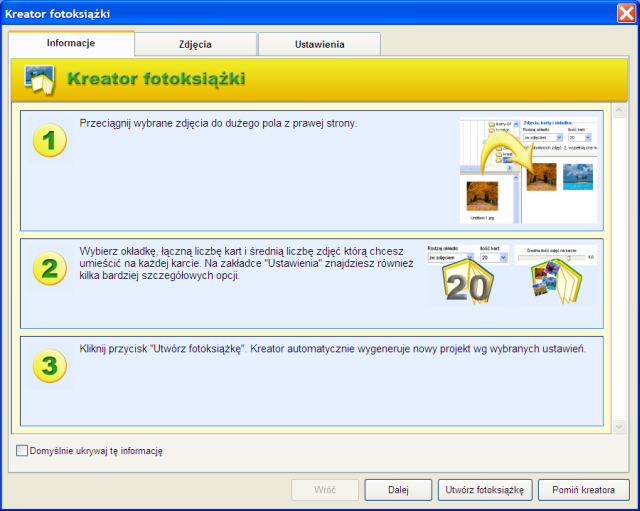Select the Informacje tab
Viewport: 640px width, 511px height.
coord(71,44)
